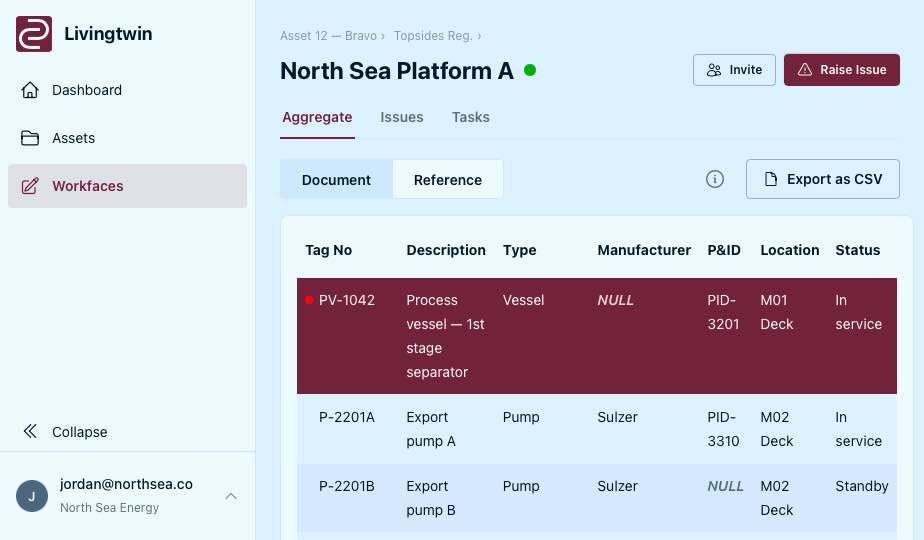Click the Workfaces edit icon
The width and height of the screenshot is (924, 540).
30,186
